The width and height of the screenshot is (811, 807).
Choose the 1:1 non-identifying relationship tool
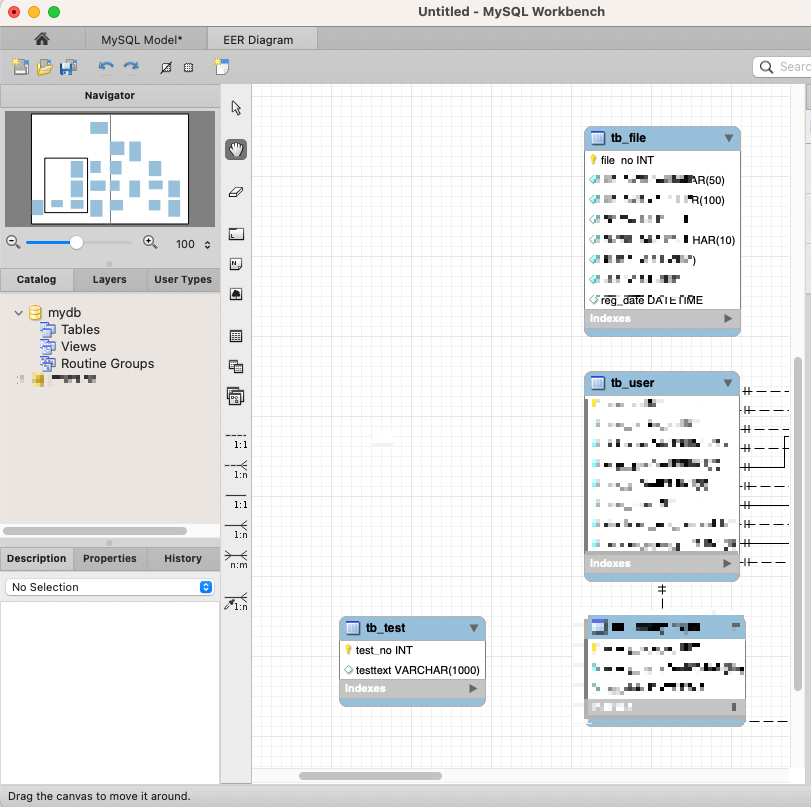click(x=237, y=441)
